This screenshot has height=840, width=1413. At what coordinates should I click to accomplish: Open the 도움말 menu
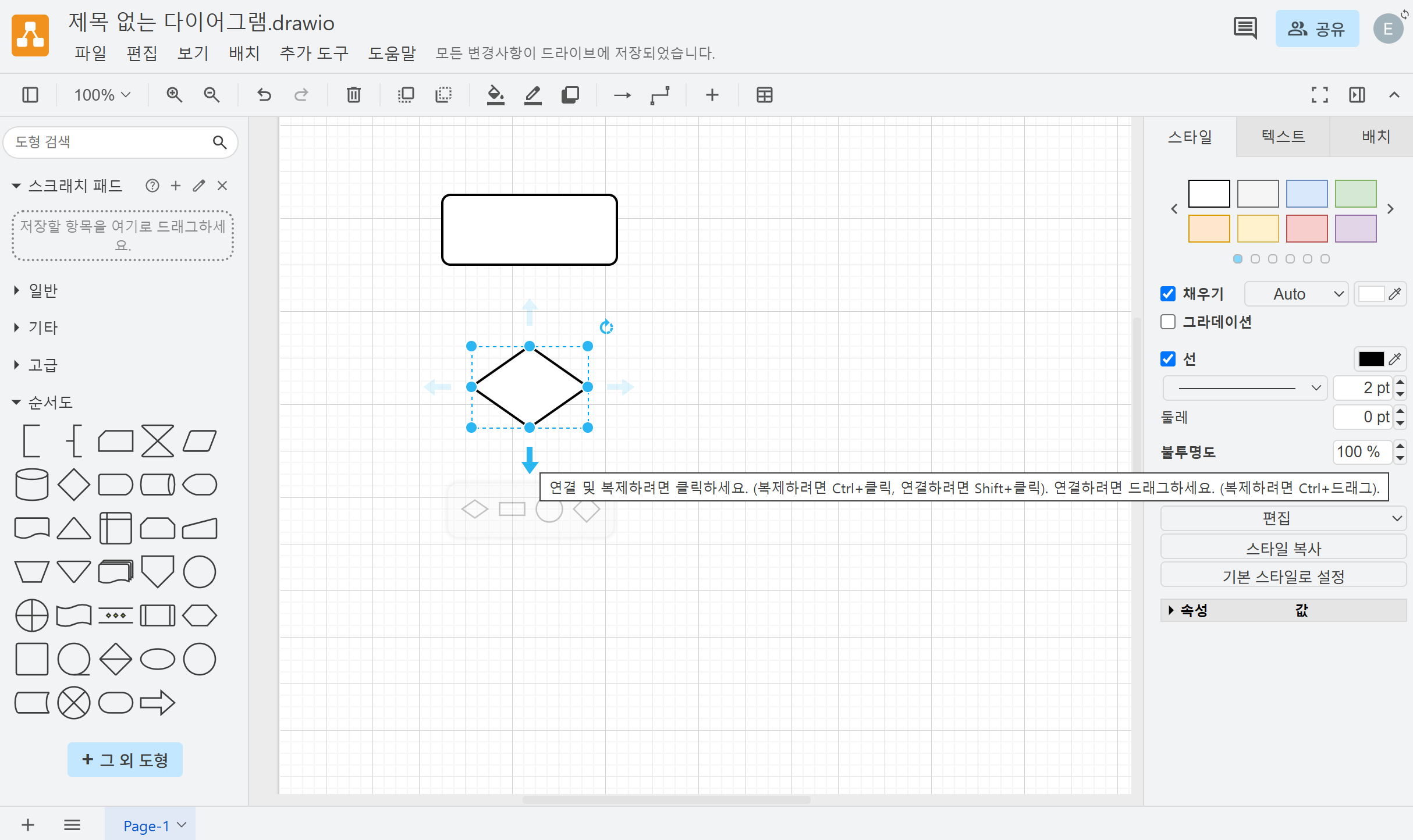pos(392,53)
